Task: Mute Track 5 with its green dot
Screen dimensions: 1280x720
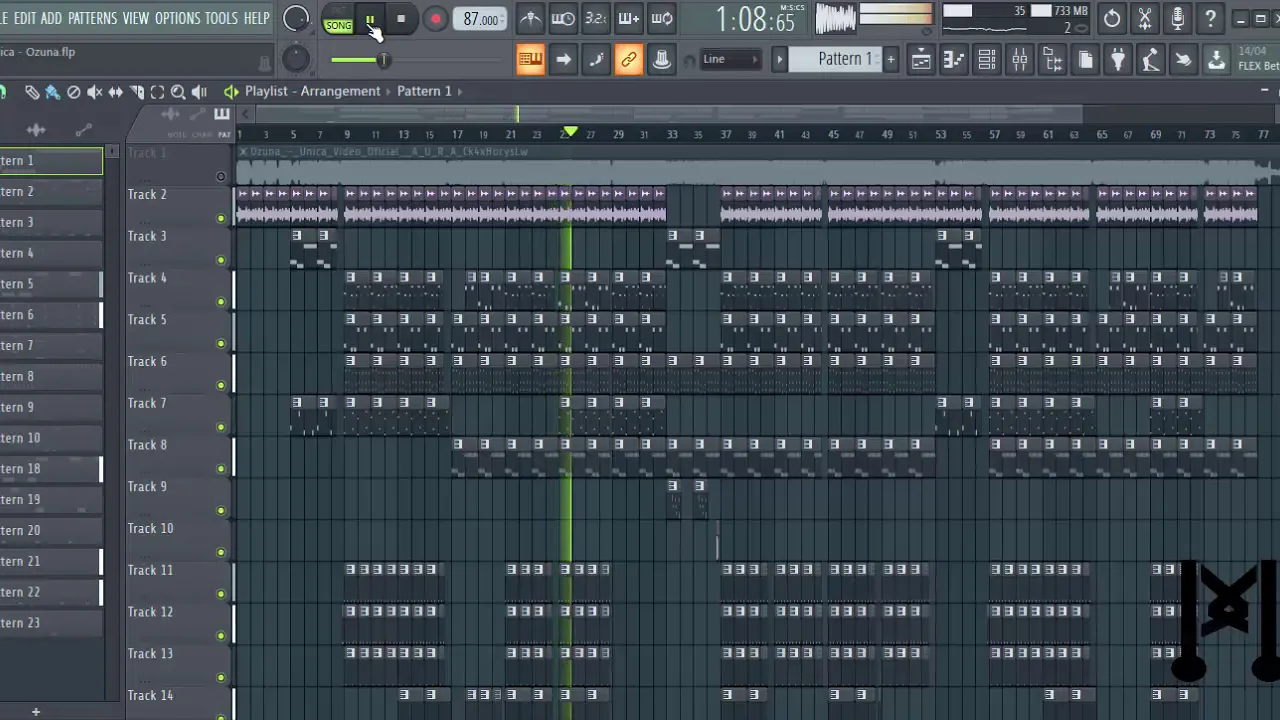Action: click(221, 343)
